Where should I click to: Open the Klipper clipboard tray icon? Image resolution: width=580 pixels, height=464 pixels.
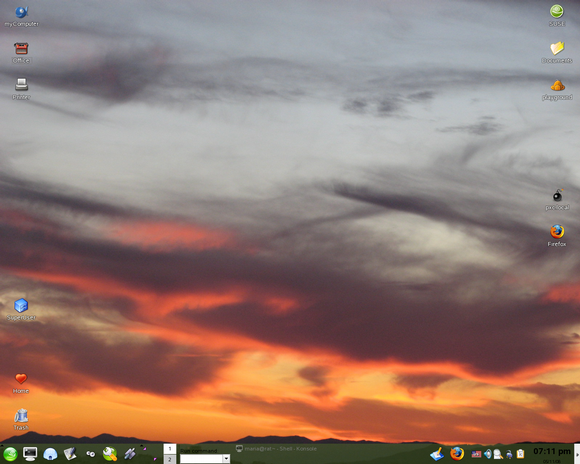(x=521, y=454)
